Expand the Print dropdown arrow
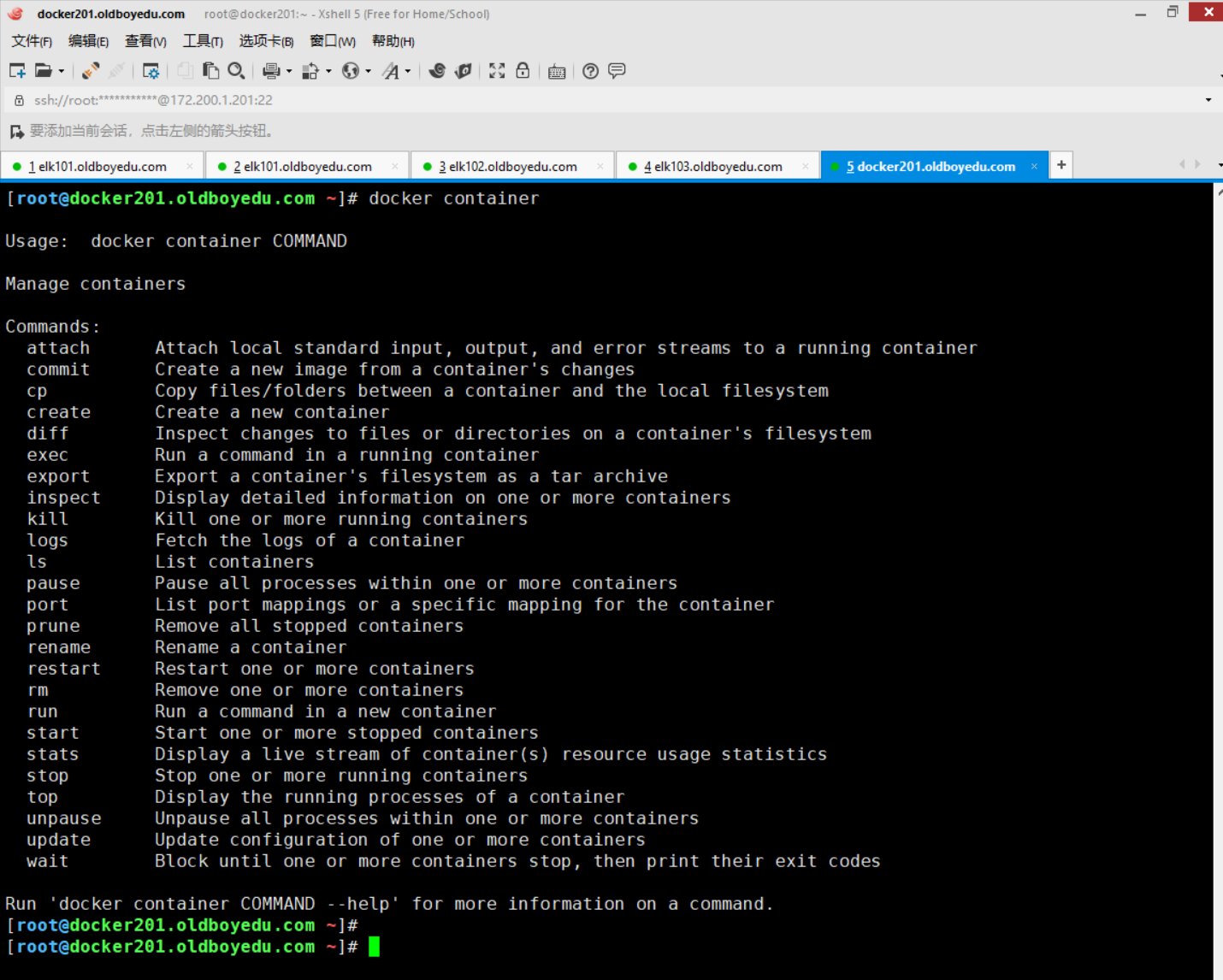This screenshot has width=1223, height=980. tap(289, 72)
